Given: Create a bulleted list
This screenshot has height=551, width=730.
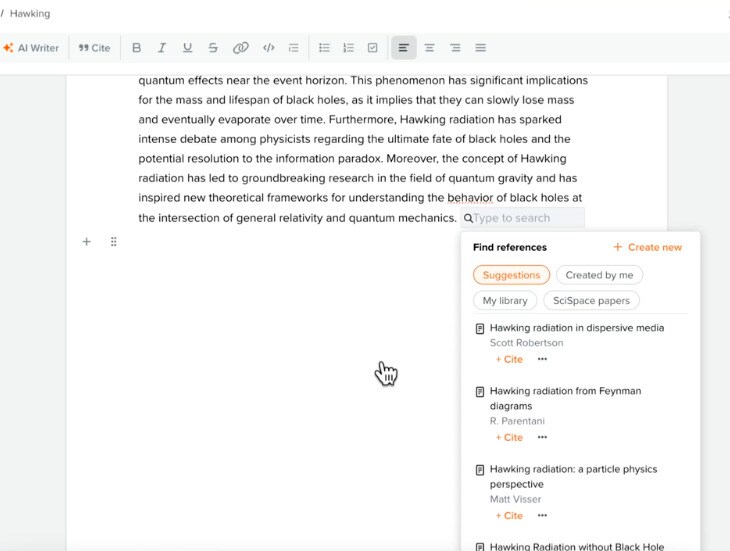Looking at the screenshot, I should point(324,48).
